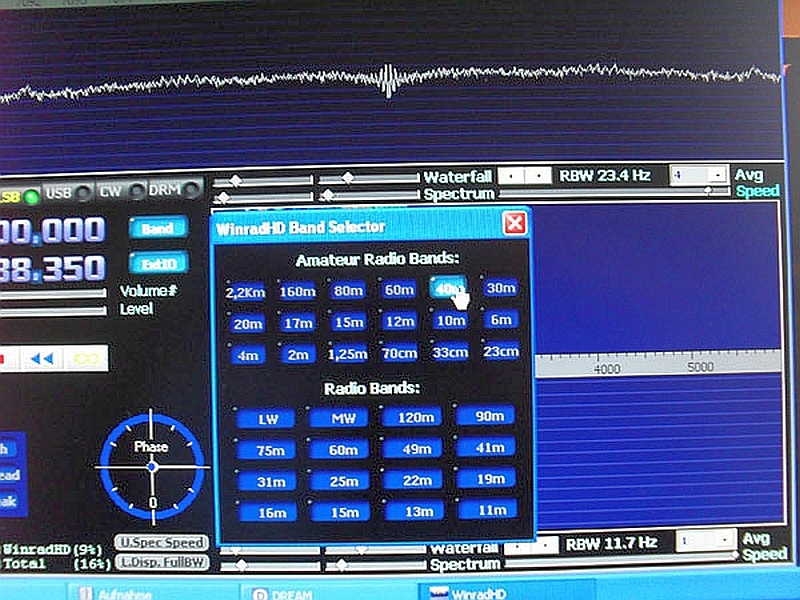Select the 41m radio band

click(x=488, y=447)
